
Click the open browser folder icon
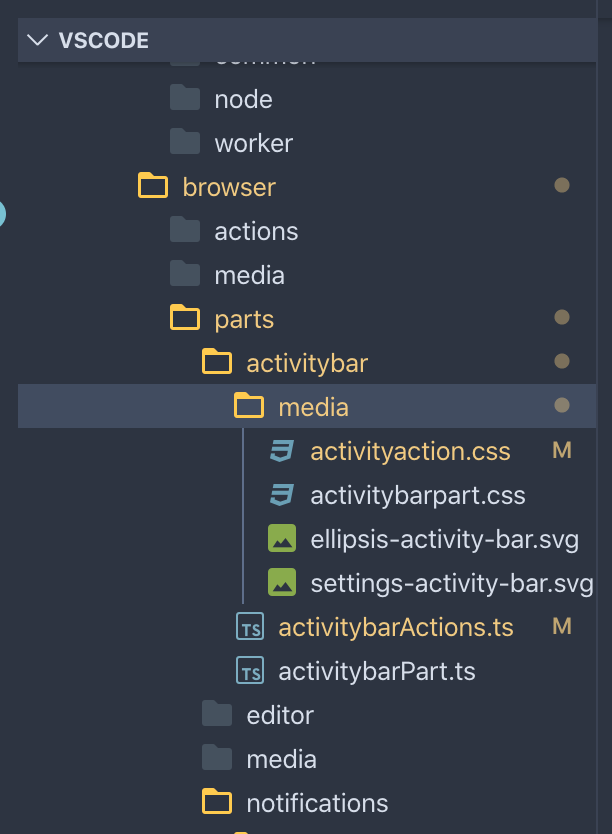click(x=153, y=185)
